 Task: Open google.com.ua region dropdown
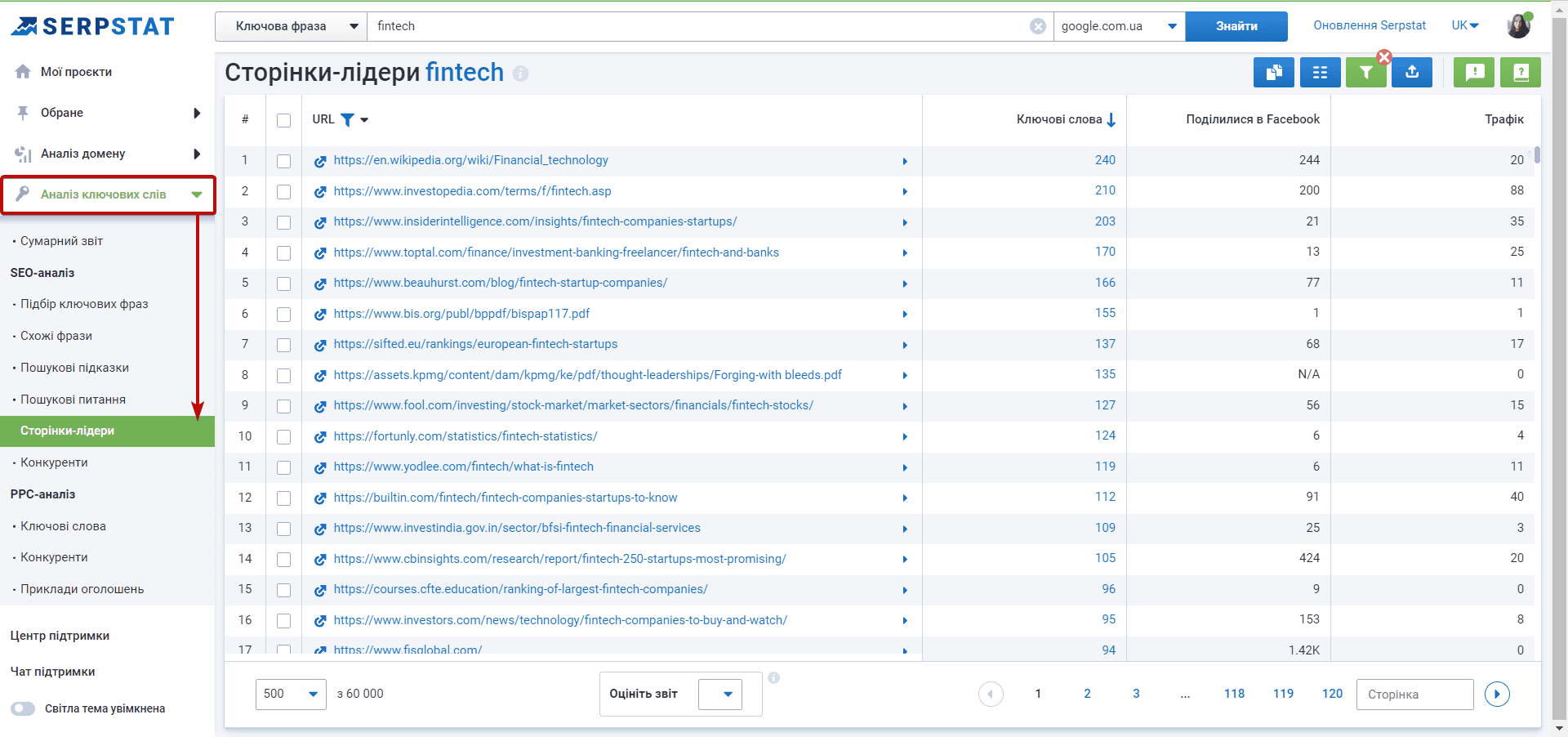[x=1119, y=26]
